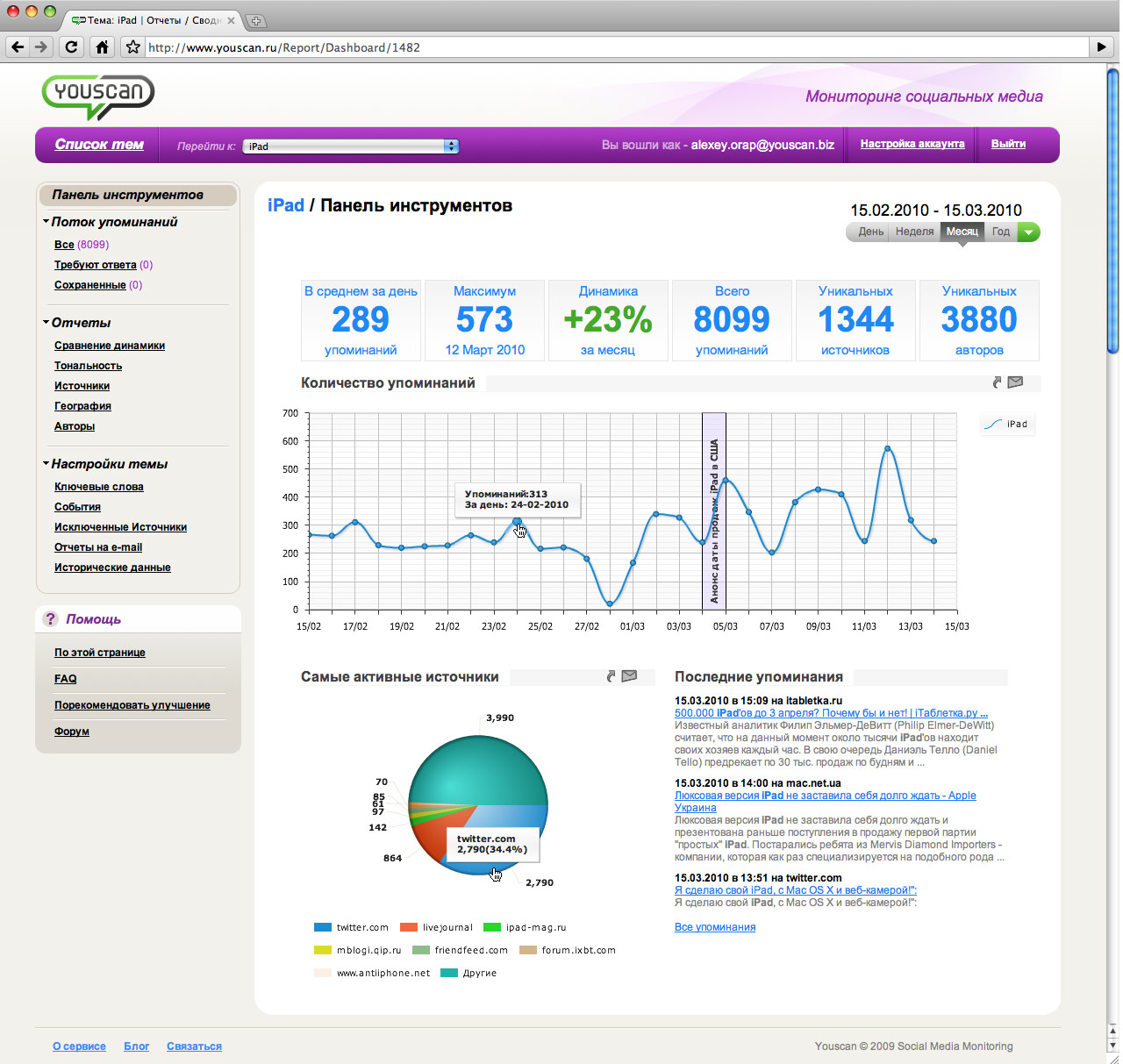This screenshot has height=1064, width=1123.
Task: Click the О сервисе footer link
Action: coord(79,1046)
